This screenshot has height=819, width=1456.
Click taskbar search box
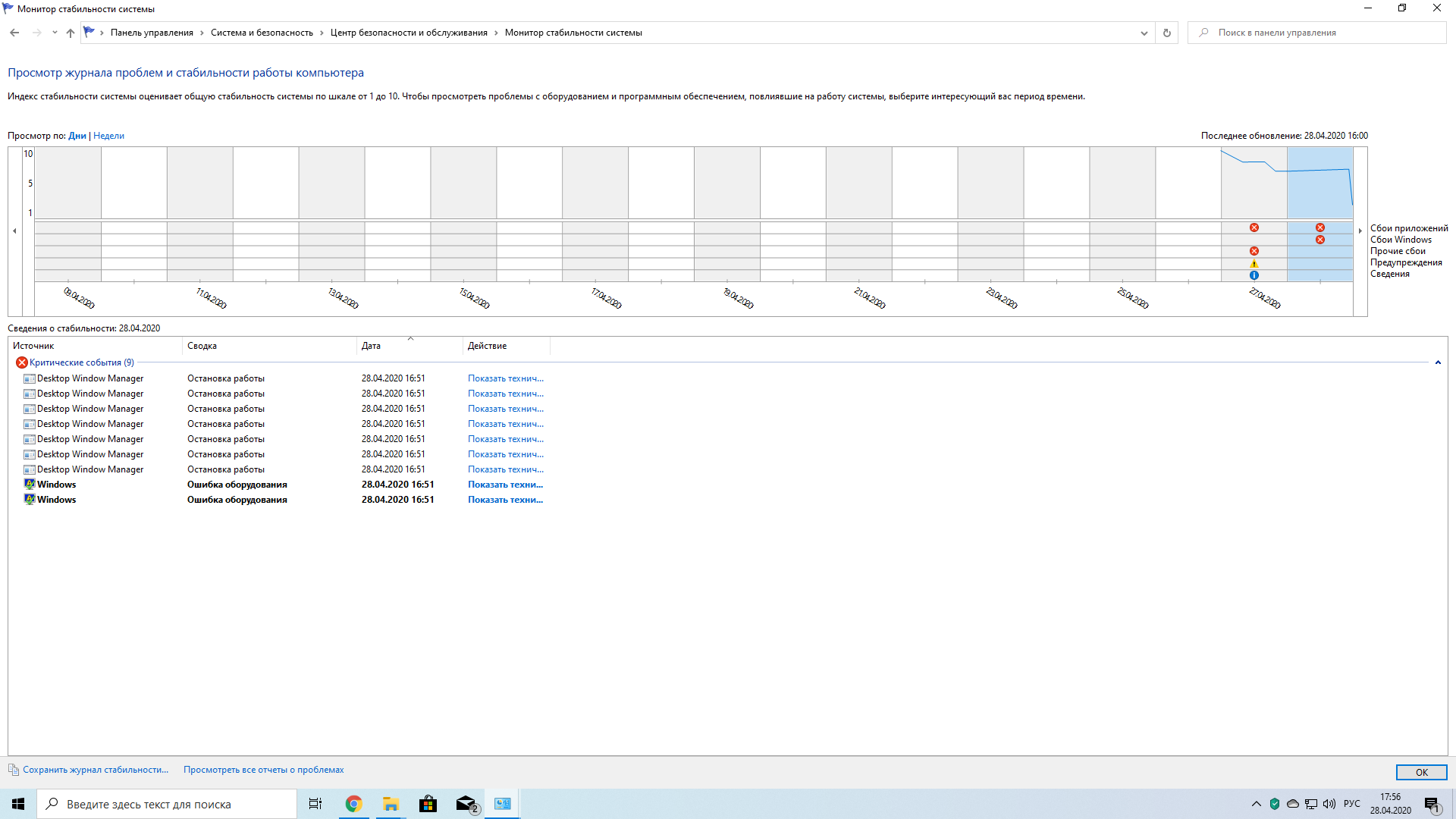[167, 804]
